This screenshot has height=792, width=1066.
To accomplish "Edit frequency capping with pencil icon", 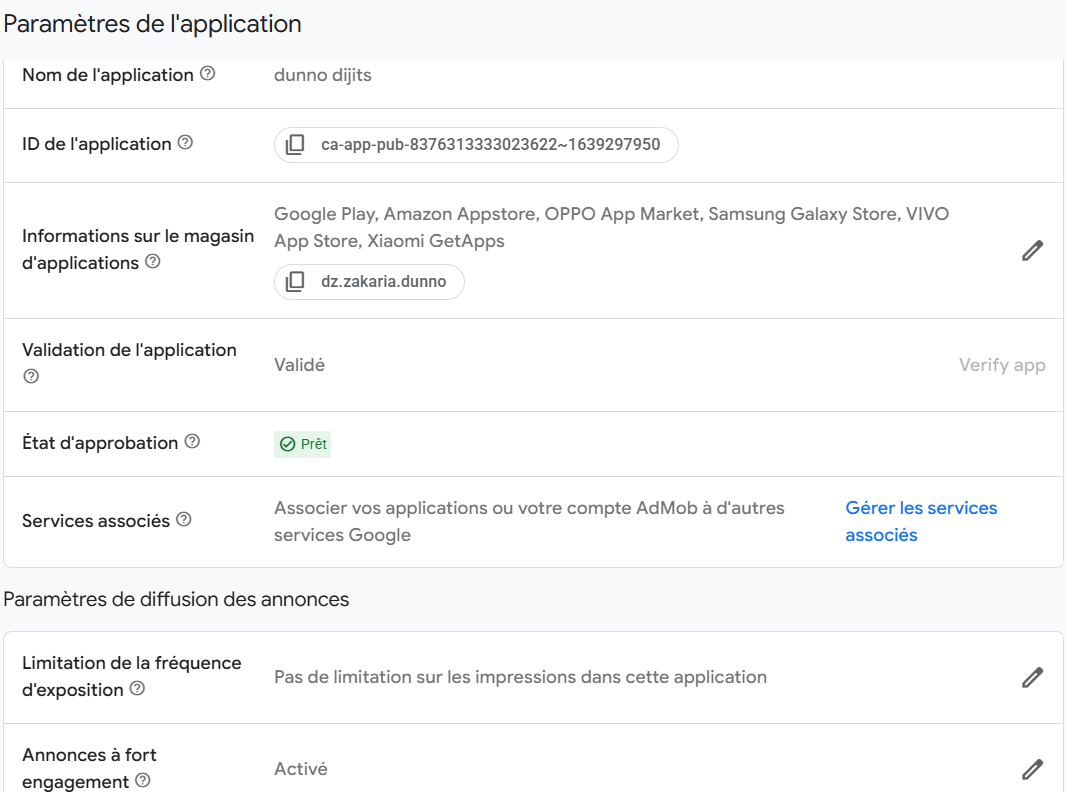I will point(1032,677).
